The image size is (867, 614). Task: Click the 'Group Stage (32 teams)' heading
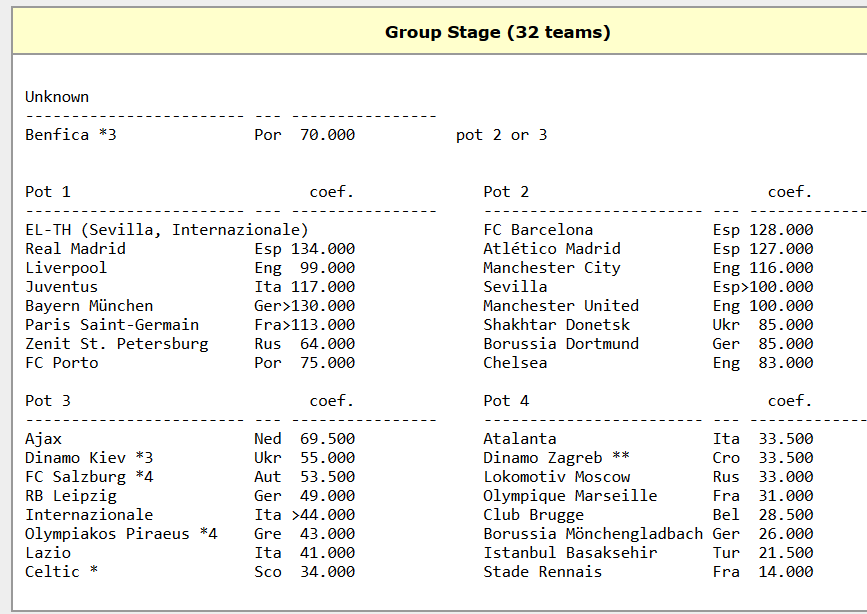pos(498,32)
